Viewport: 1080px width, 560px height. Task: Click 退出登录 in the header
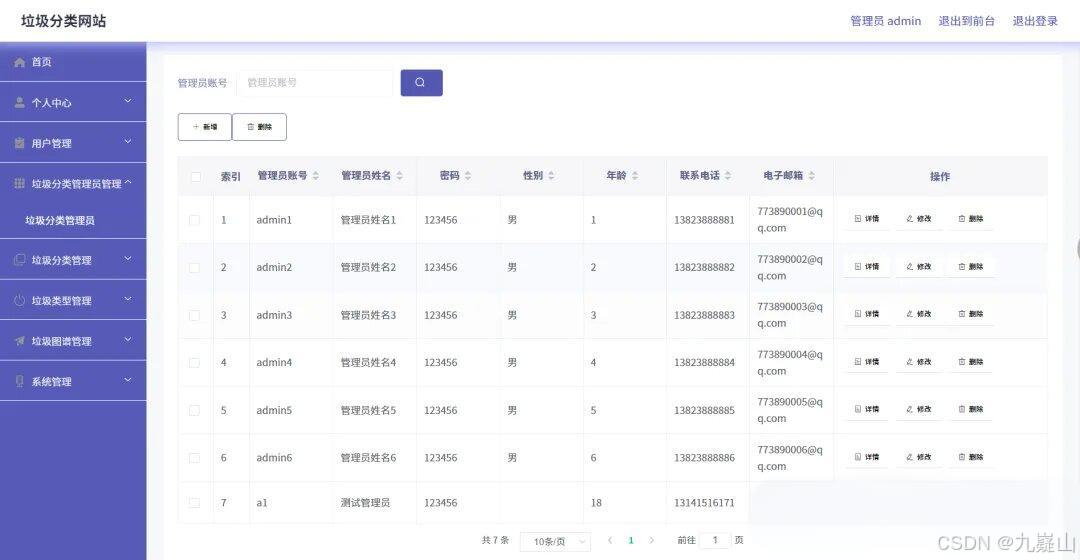[x=1035, y=21]
